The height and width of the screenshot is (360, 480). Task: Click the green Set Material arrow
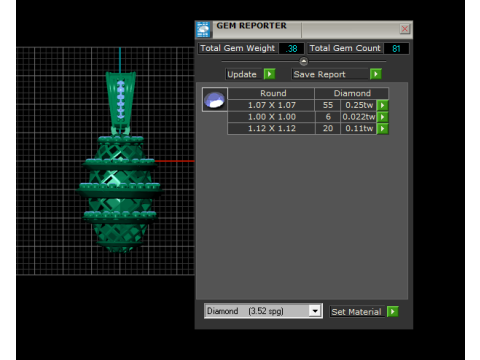coord(393,312)
